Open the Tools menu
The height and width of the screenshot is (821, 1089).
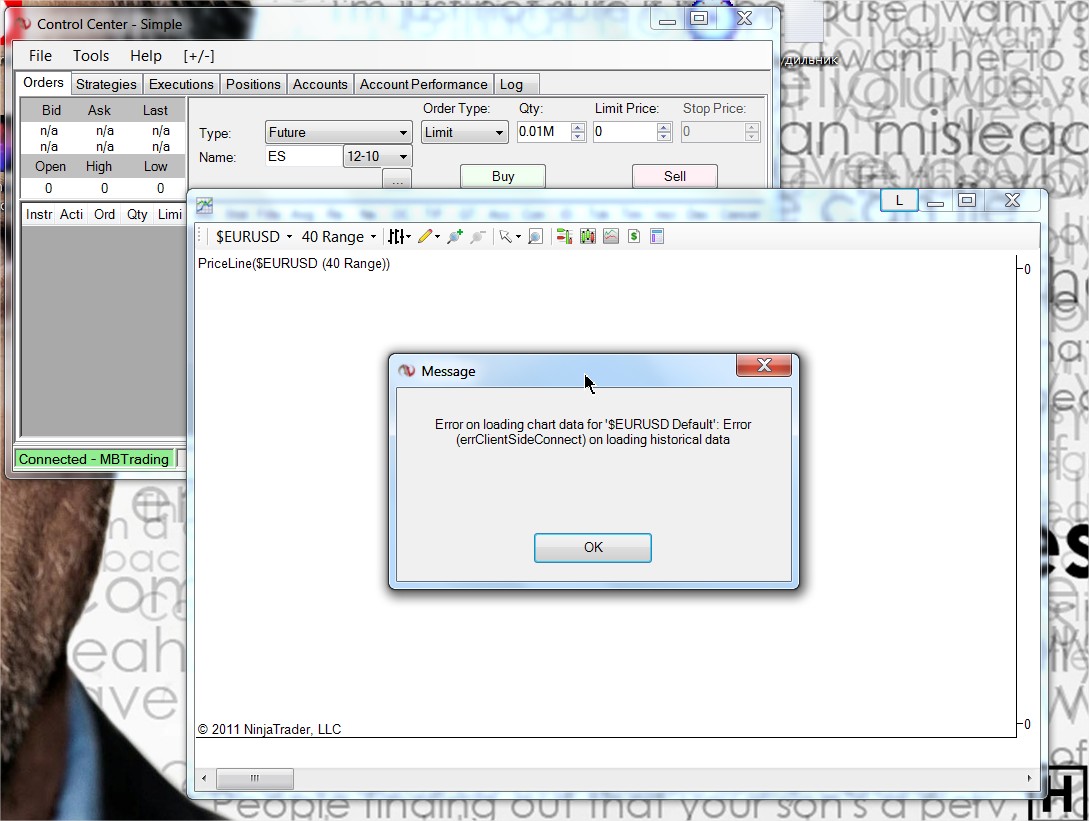point(91,56)
